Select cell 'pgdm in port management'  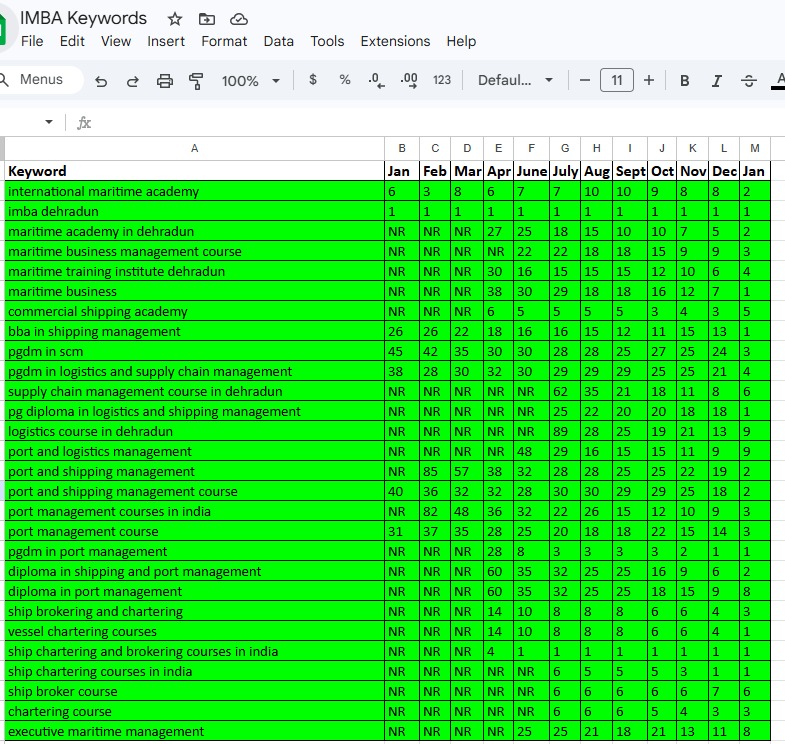point(194,552)
